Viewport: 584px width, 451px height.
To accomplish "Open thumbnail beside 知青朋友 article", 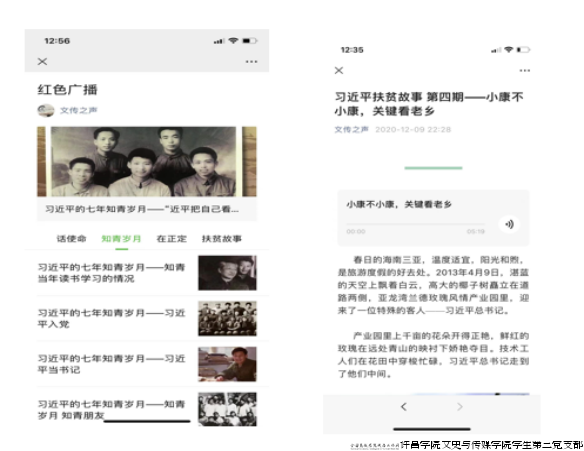I will pos(227,409).
